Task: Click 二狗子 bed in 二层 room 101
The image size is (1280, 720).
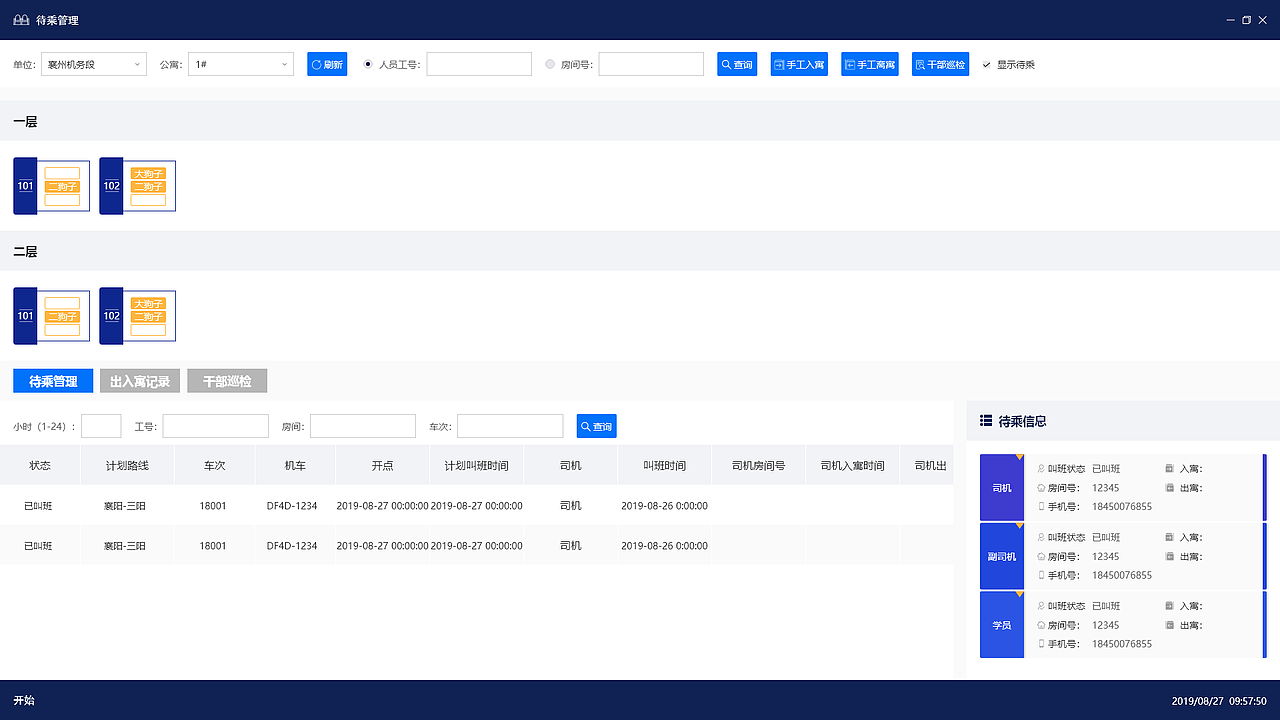Action: coord(62,316)
